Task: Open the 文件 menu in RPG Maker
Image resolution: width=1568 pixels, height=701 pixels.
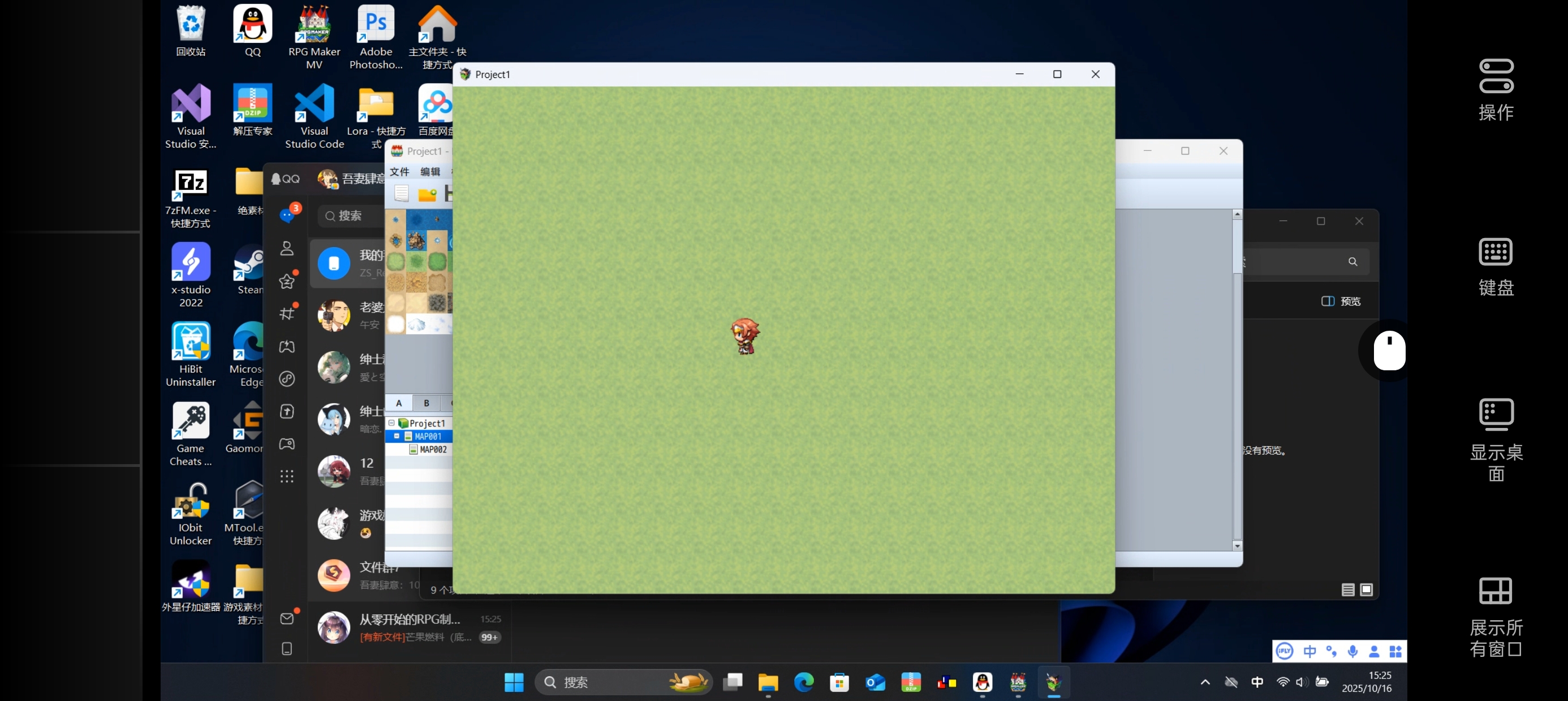Action: (399, 172)
